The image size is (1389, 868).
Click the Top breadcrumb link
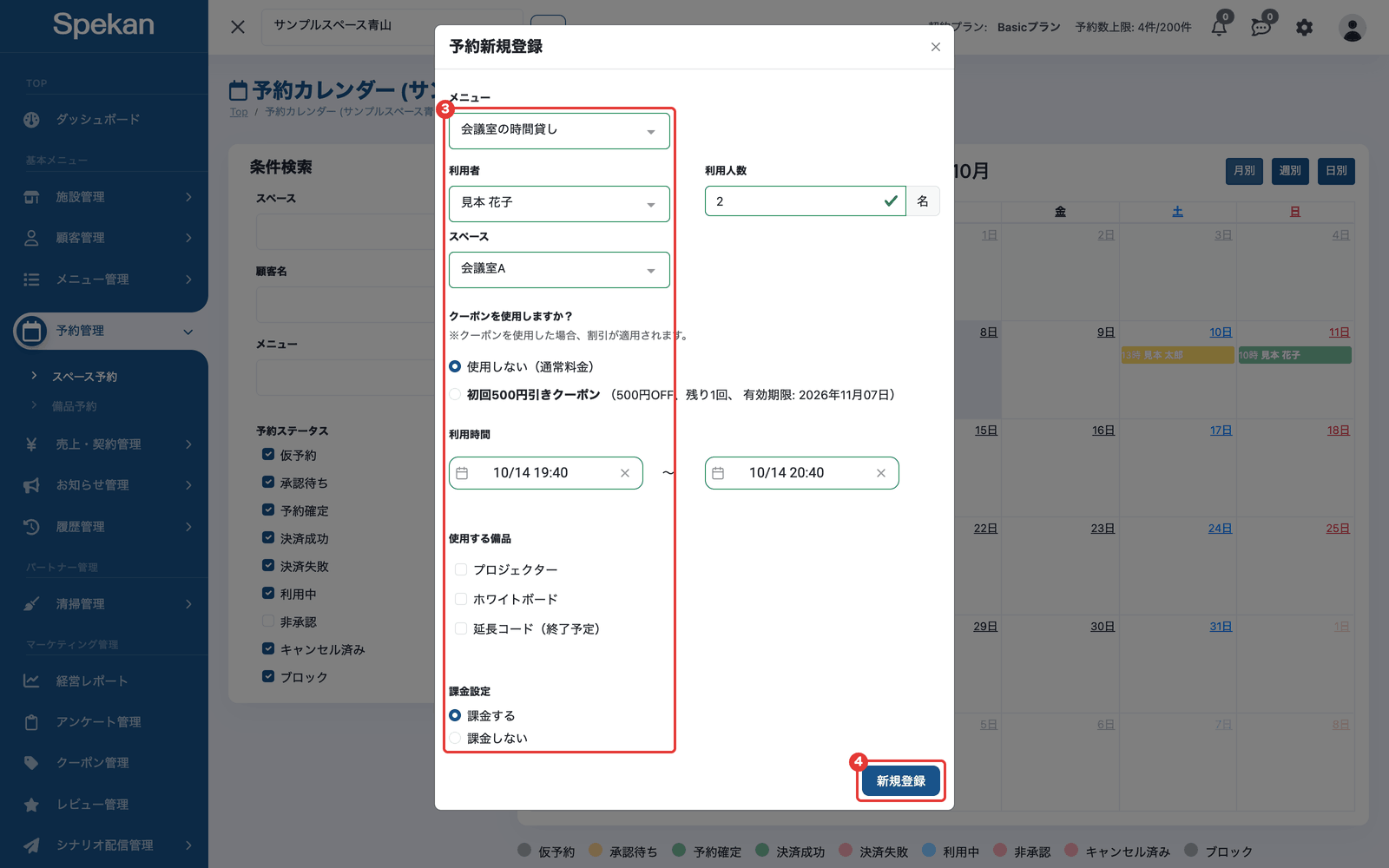pos(239,112)
